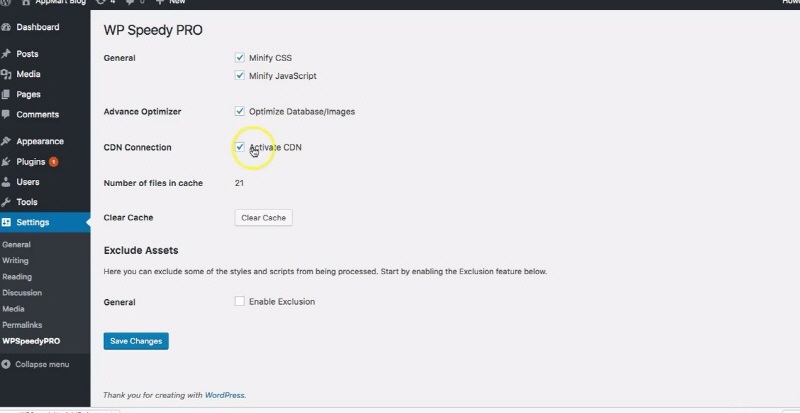Image resolution: width=800 pixels, height=413 pixels.
Task: Uncheck the Minify CSS checkbox
Action: pyautogui.click(x=239, y=58)
